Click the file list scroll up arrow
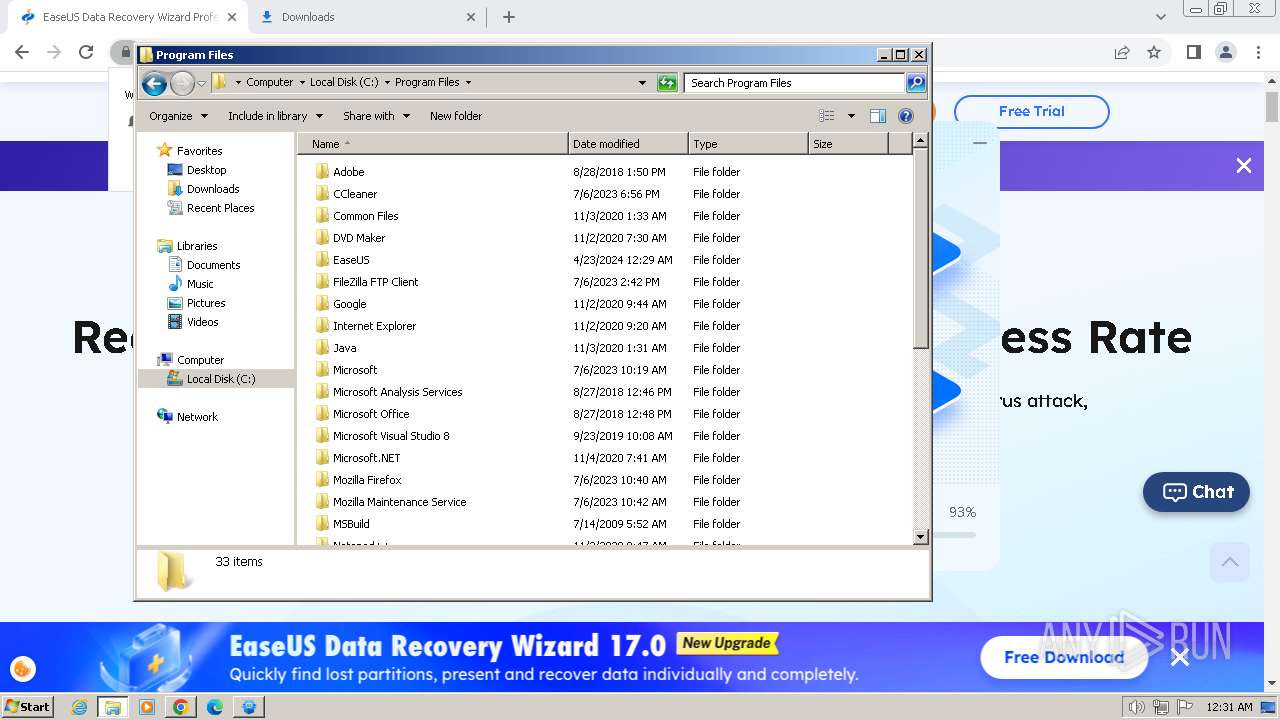This screenshot has height=720, width=1280. [921, 141]
